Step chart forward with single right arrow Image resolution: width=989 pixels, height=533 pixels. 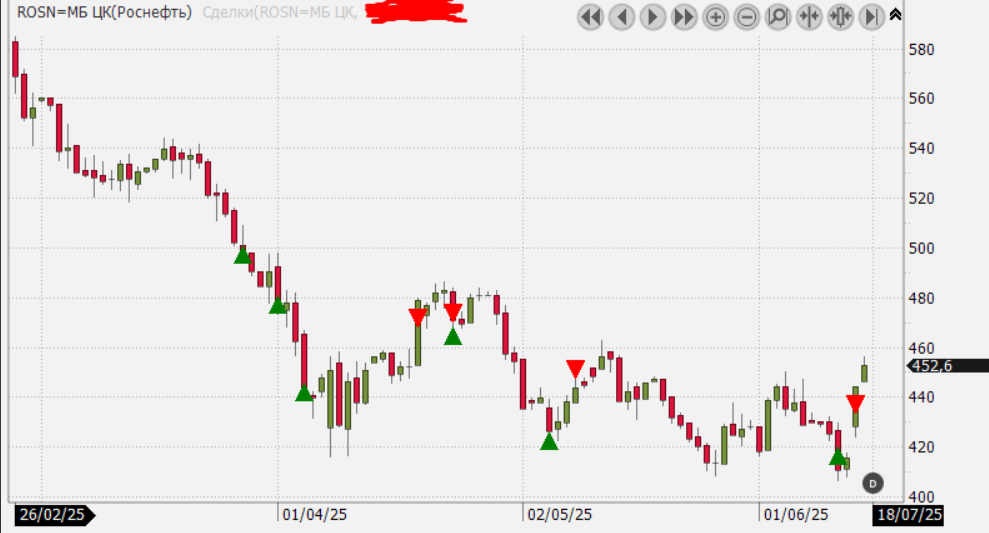[x=653, y=17]
